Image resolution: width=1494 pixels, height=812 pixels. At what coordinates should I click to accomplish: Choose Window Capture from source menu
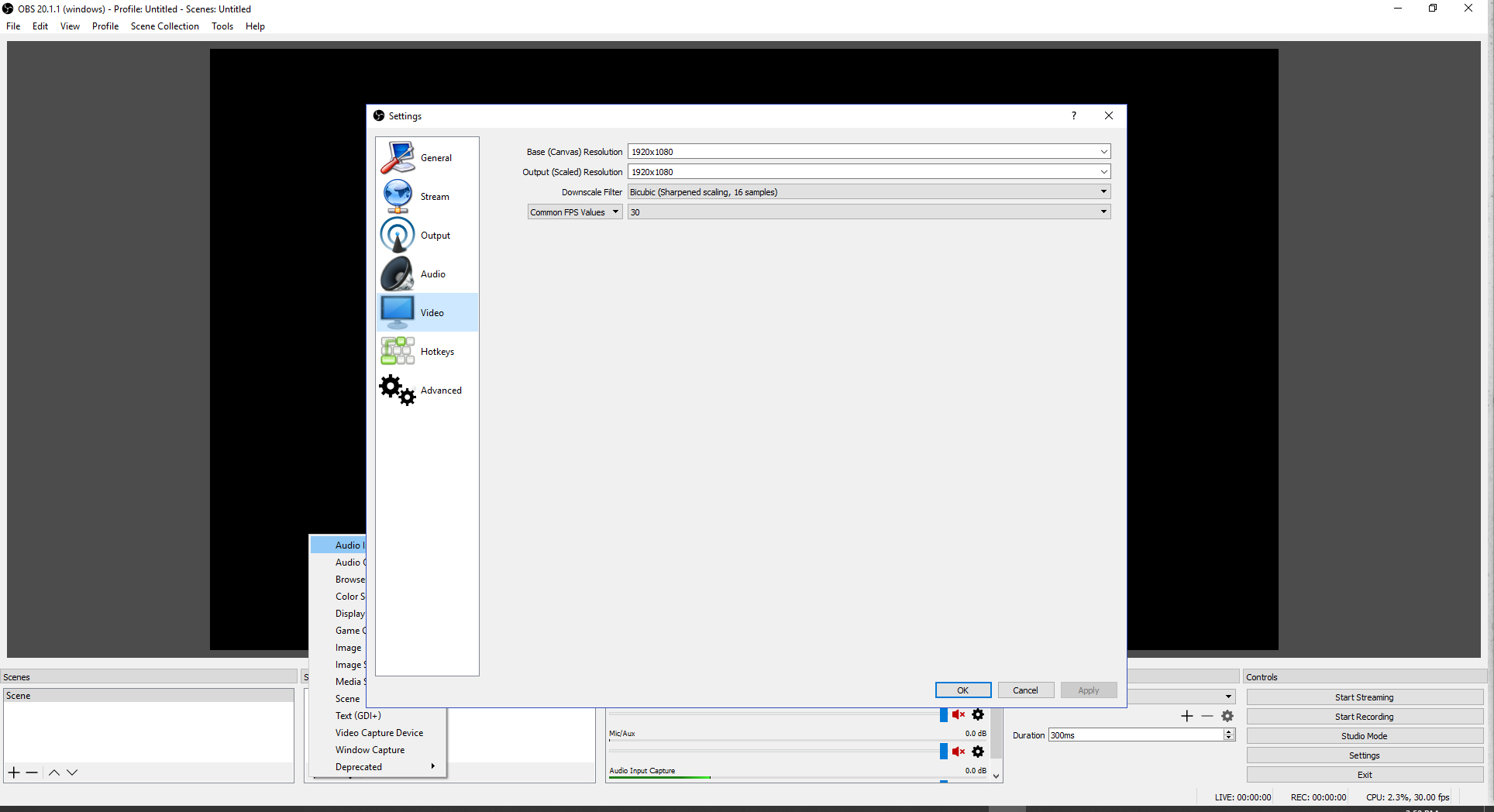(x=378, y=750)
